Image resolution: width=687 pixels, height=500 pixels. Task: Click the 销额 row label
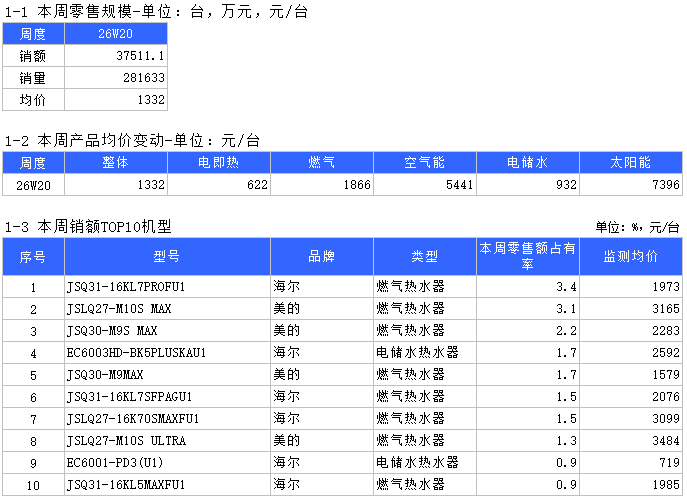[x=33, y=56]
